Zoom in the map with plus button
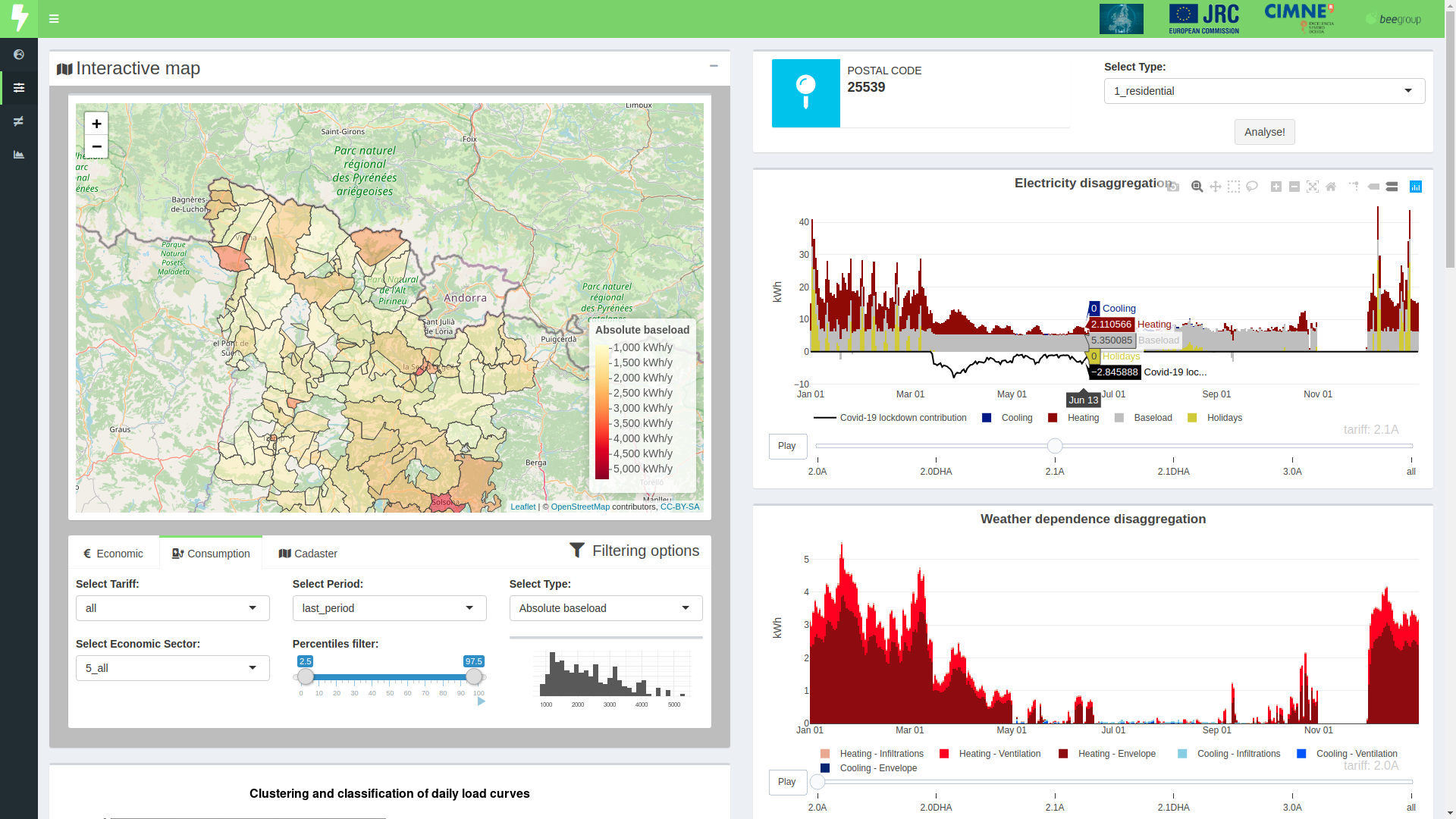Viewport: 1456px width, 819px height. click(x=96, y=124)
